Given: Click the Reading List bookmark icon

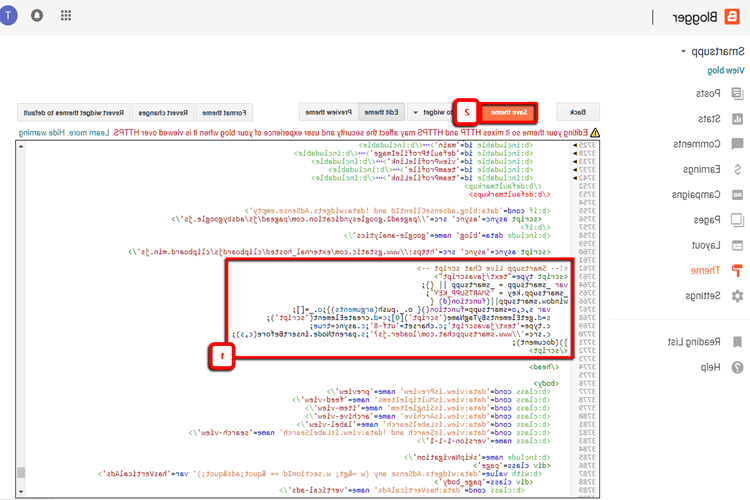Looking at the screenshot, I should 737,342.
